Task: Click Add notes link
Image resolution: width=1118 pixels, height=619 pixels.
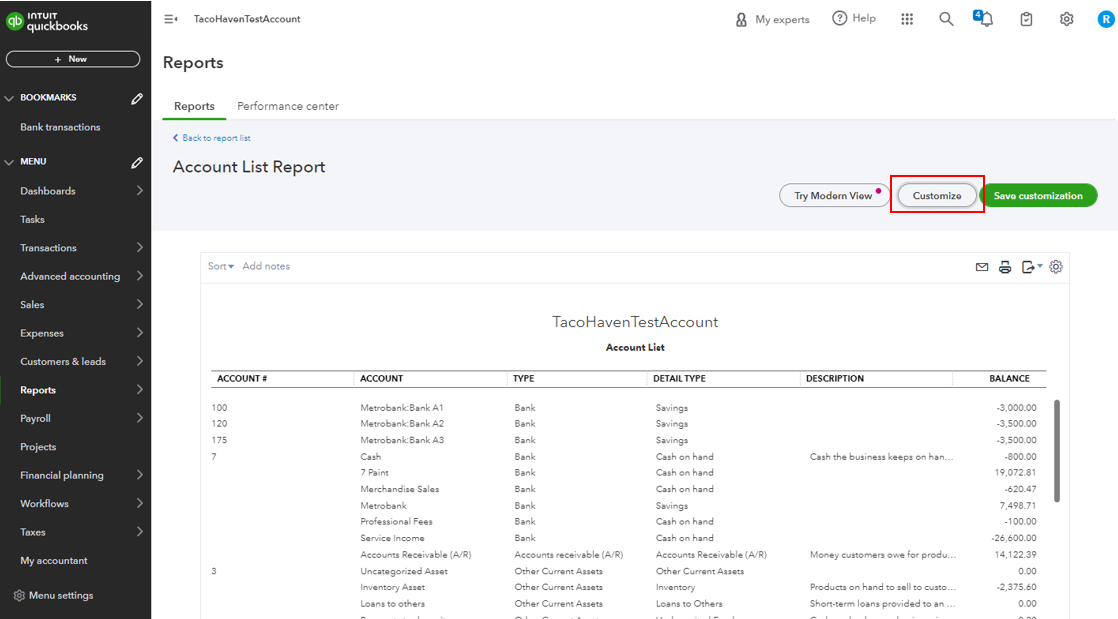Action: coord(266,266)
